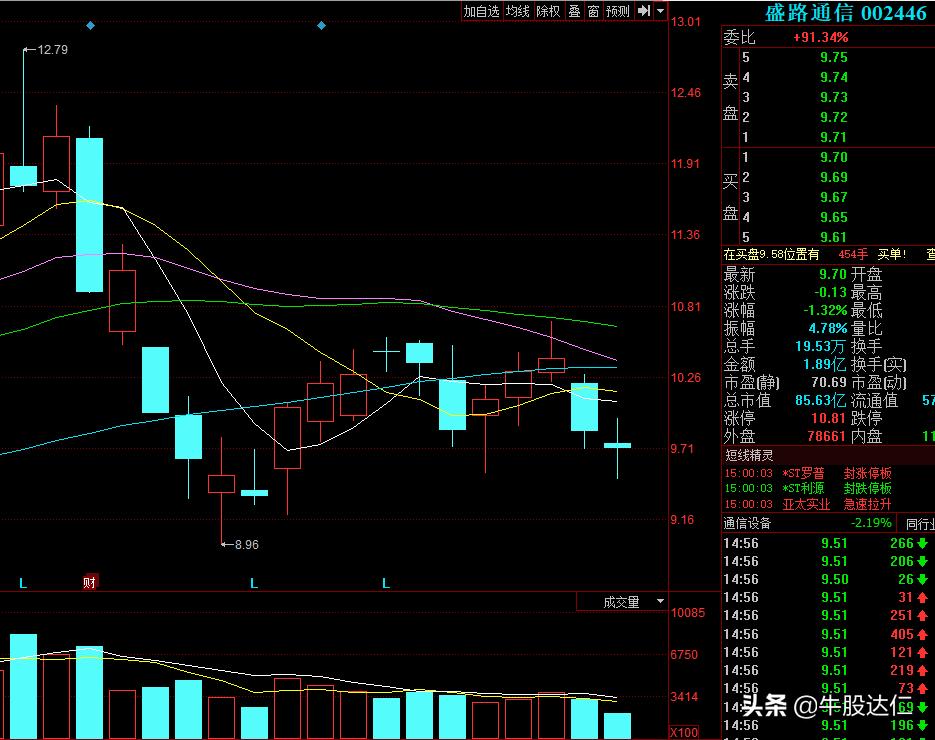Image resolution: width=935 pixels, height=740 pixels.
Task: Toggle 除权 ex-rights adjustment
Action: 548,11
